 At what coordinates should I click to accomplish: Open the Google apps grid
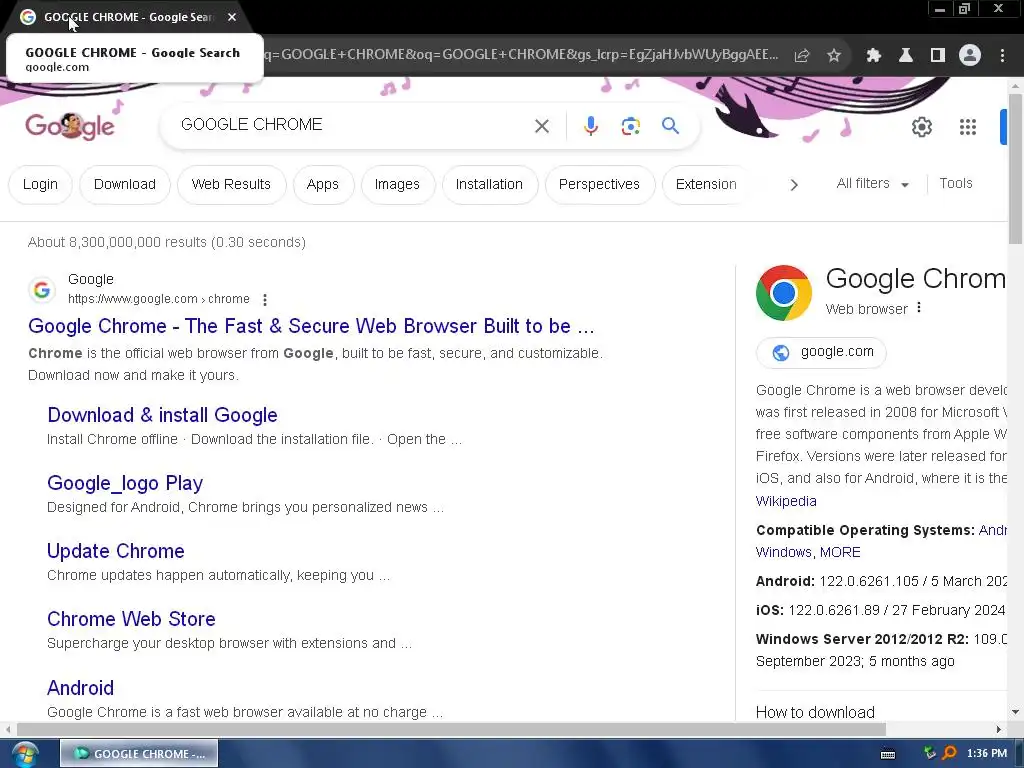tap(967, 127)
